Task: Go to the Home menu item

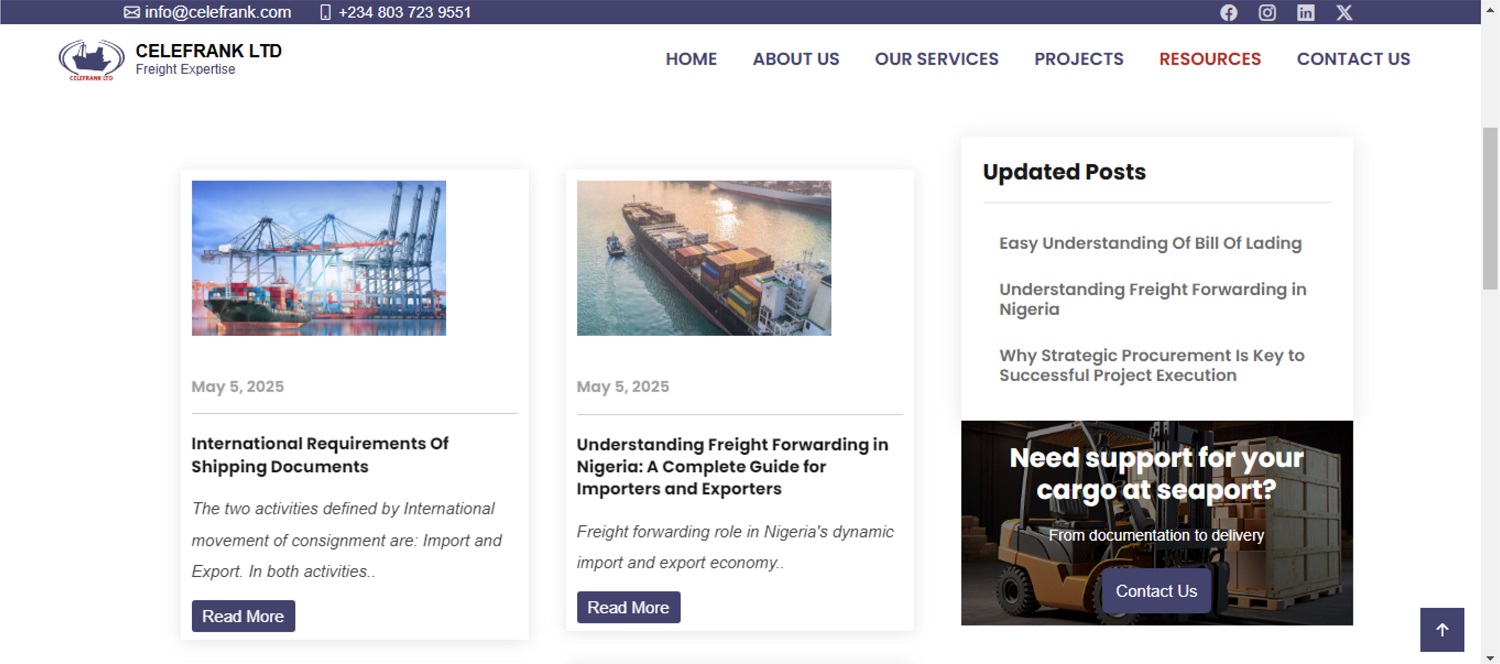Action: [x=691, y=59]
